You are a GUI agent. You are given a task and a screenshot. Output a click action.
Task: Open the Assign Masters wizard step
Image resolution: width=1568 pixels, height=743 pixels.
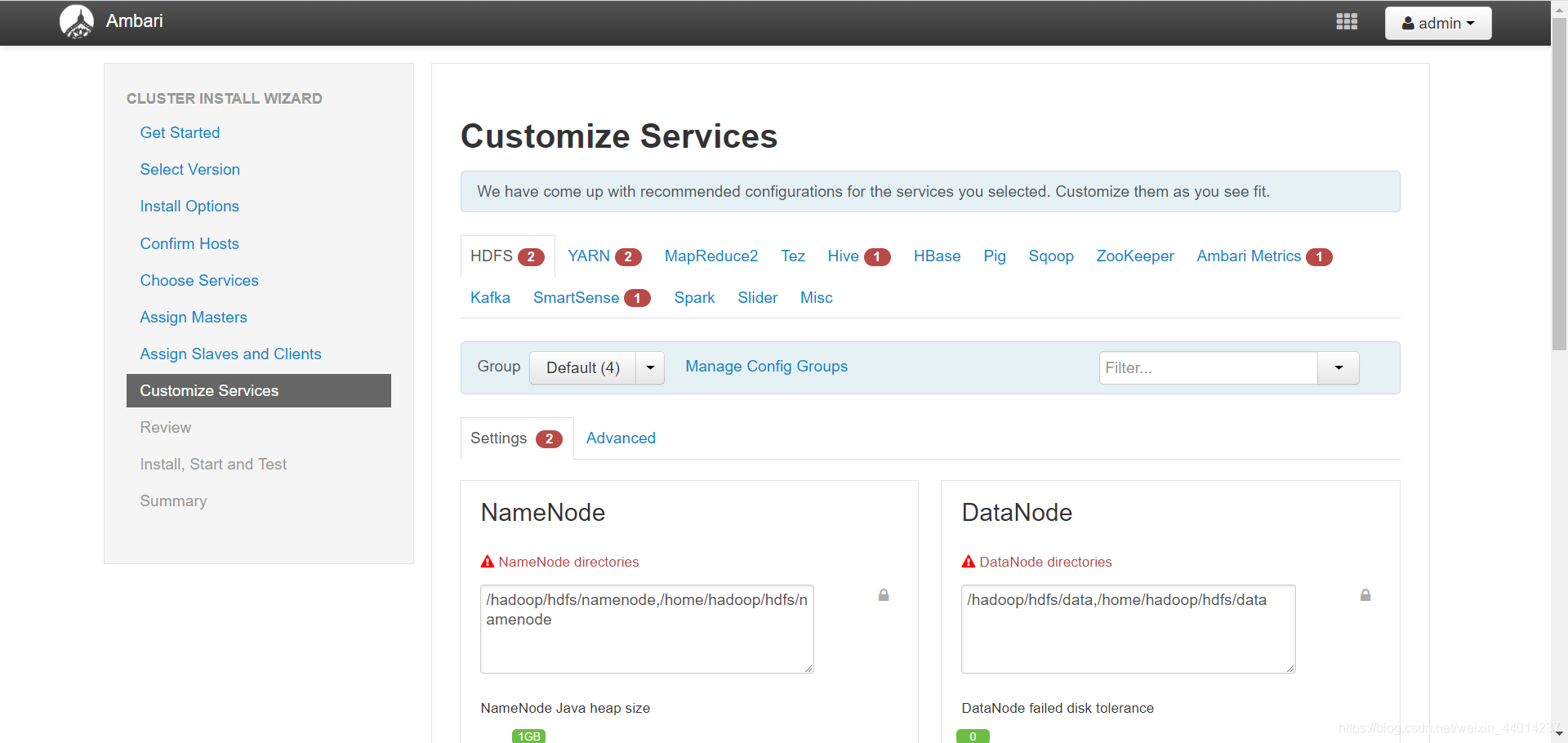(x=194, y=318)
